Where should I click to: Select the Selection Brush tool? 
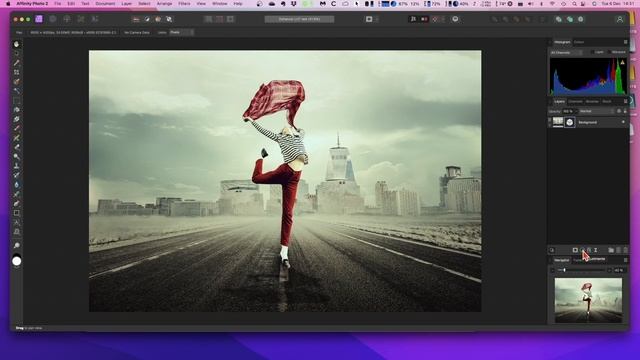[x=16, y=82]
